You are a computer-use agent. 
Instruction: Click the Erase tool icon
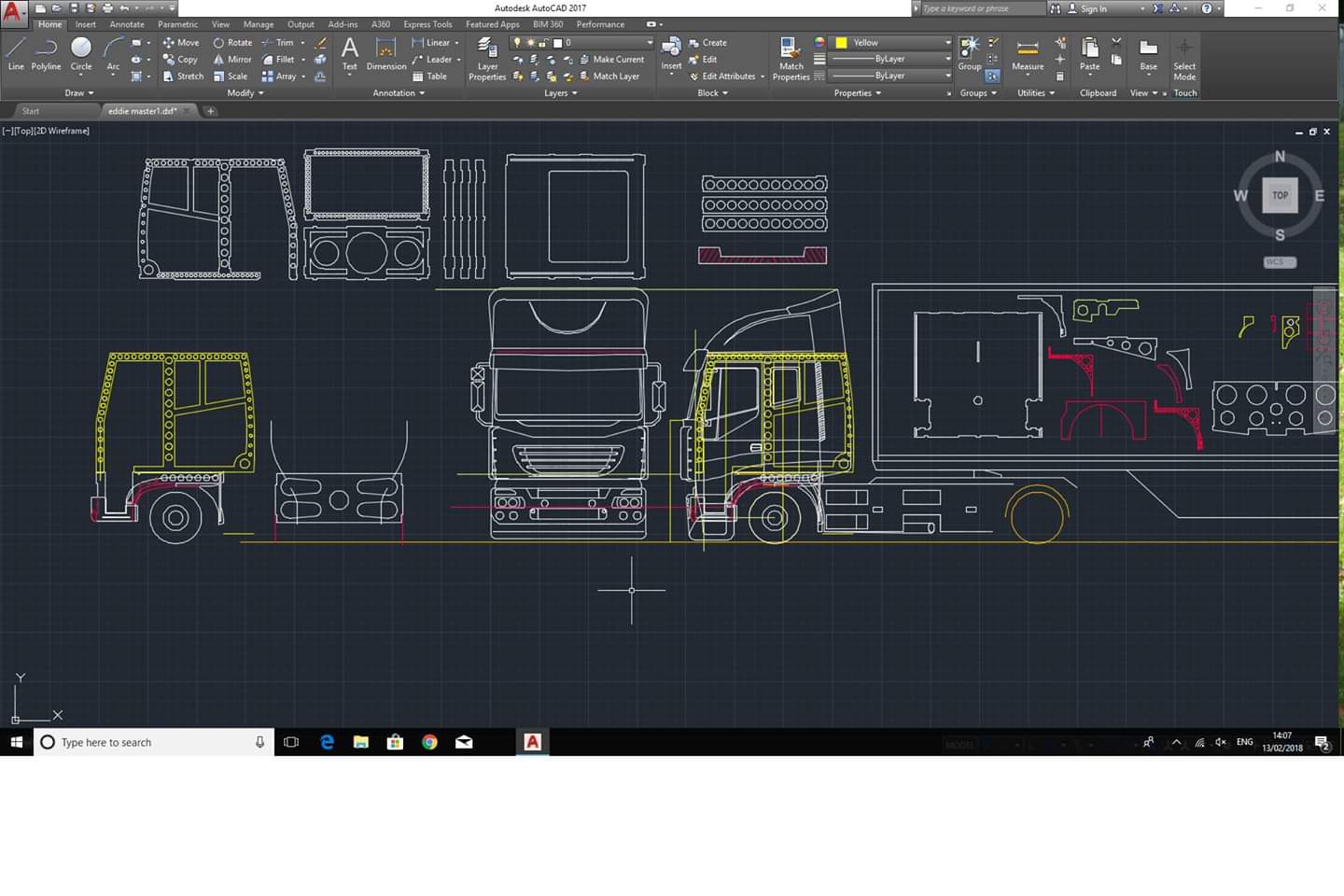click(x=320, y=43)
